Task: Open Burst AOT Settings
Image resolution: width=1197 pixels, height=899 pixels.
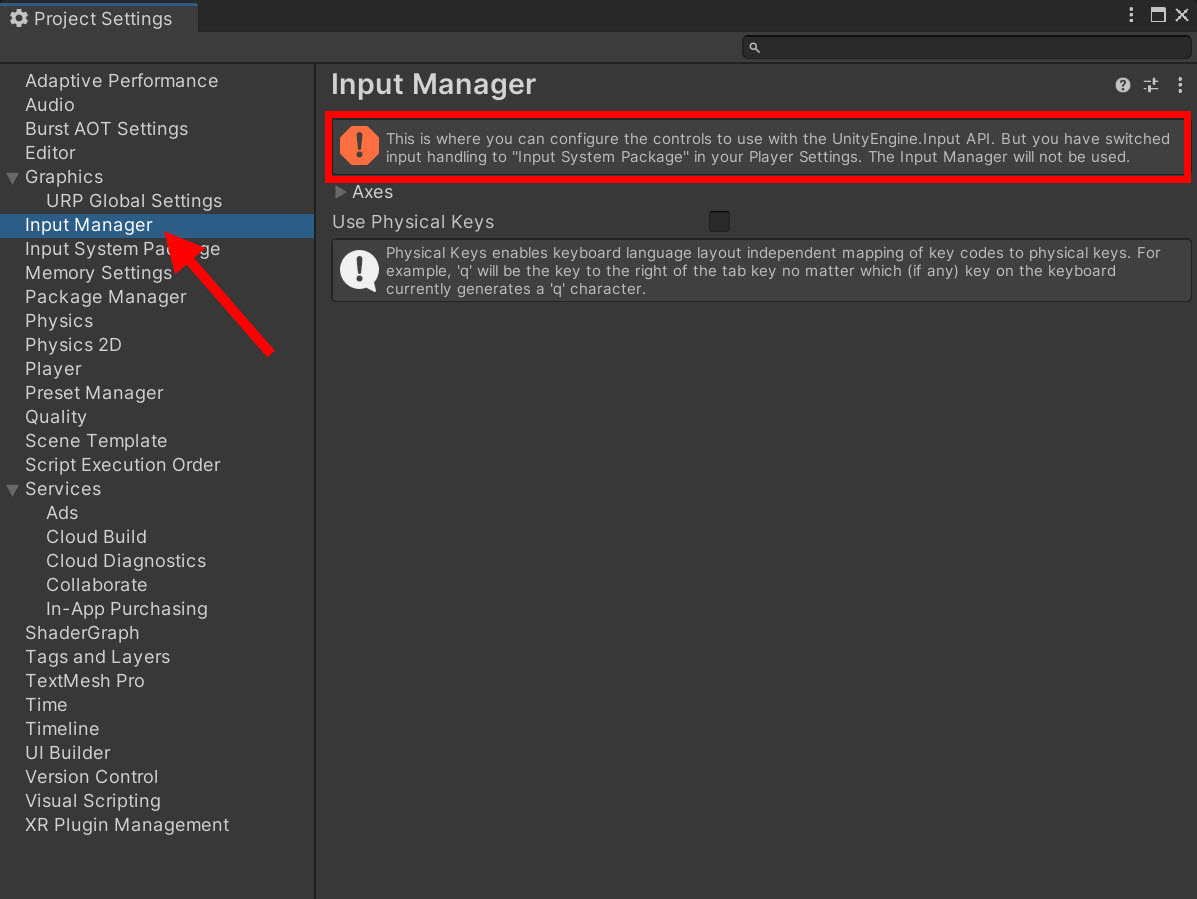Action: click(106, 129)
